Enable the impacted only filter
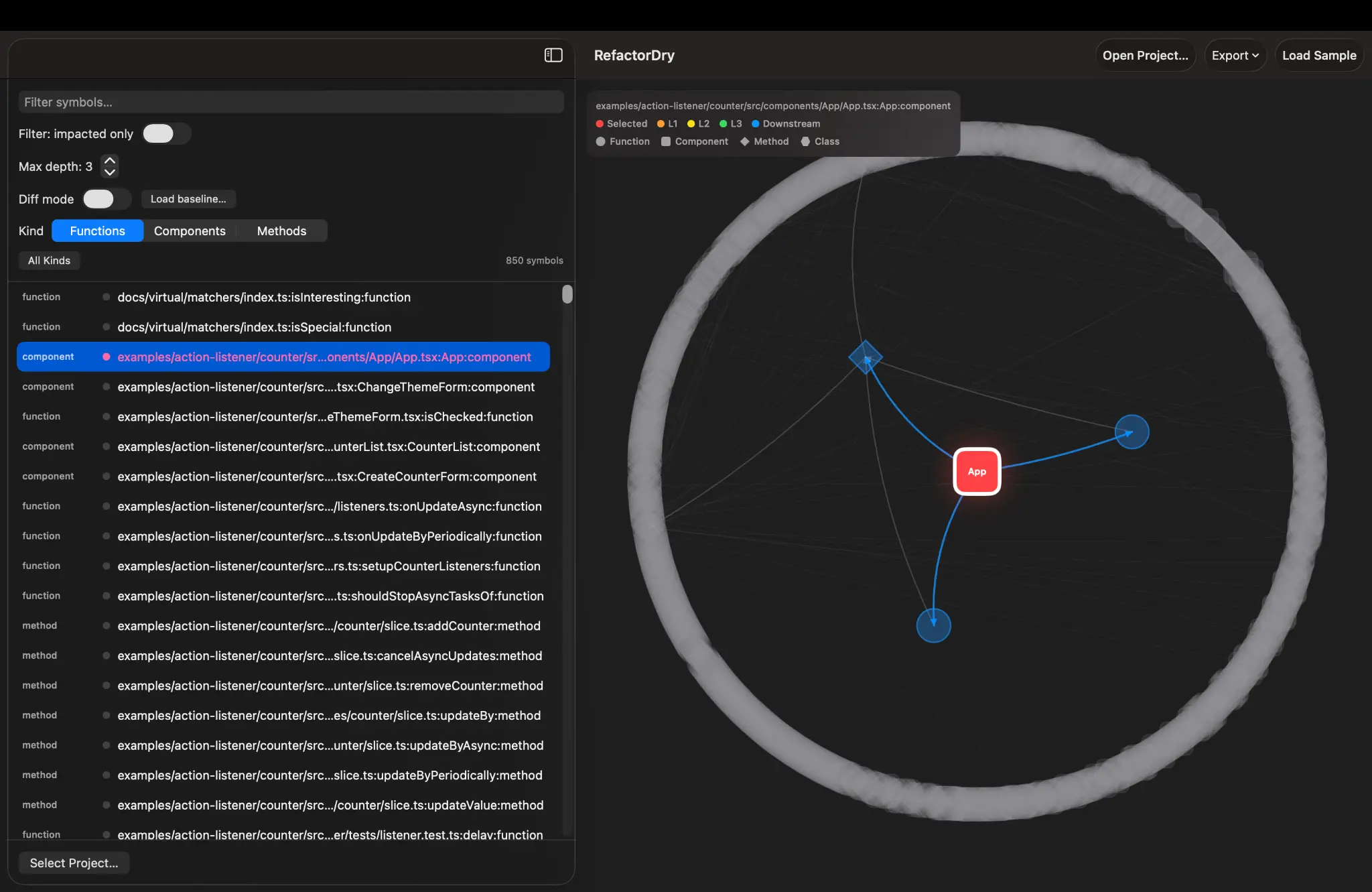This screenshot has height=892, width=1372. (x=165, y=133)
